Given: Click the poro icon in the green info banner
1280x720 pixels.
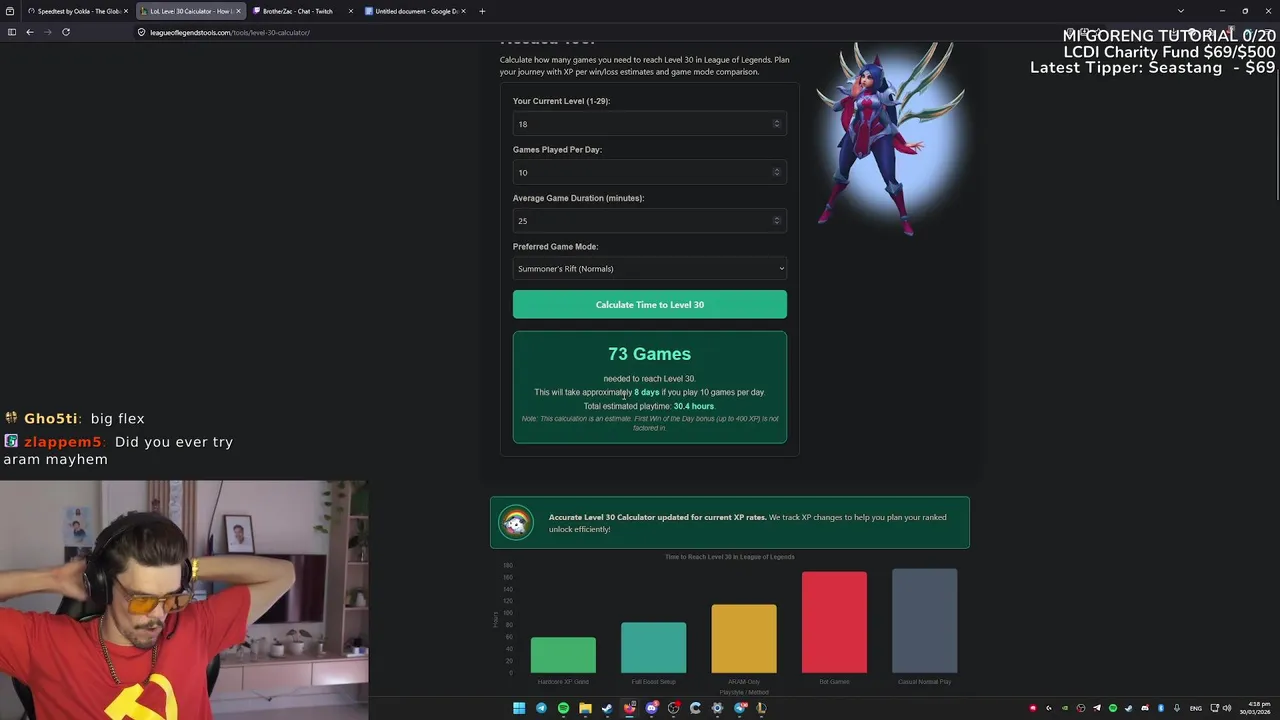Looking at the screenshot, I should click(516, 523).
